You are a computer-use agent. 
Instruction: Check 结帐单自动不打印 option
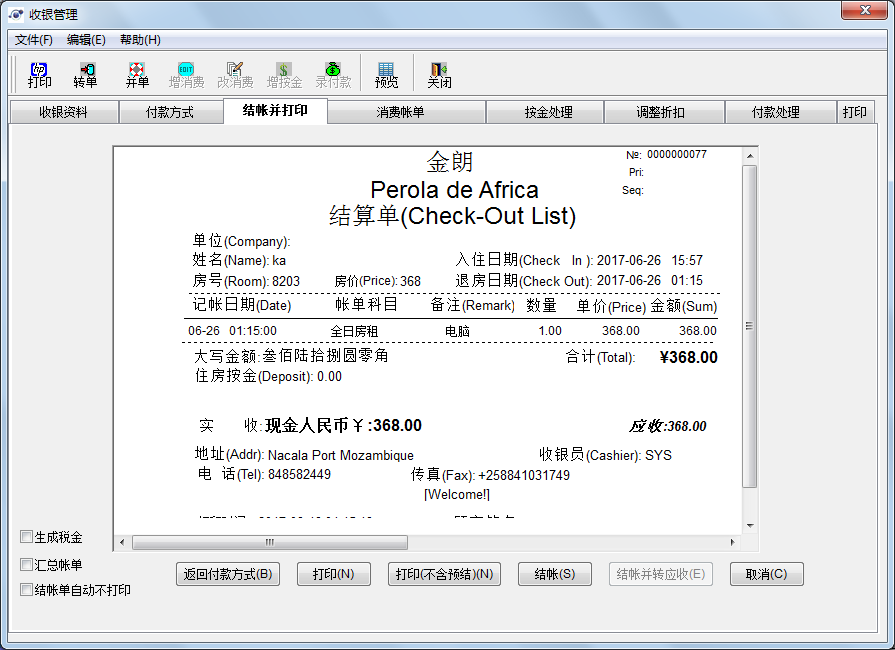point(27,589)
